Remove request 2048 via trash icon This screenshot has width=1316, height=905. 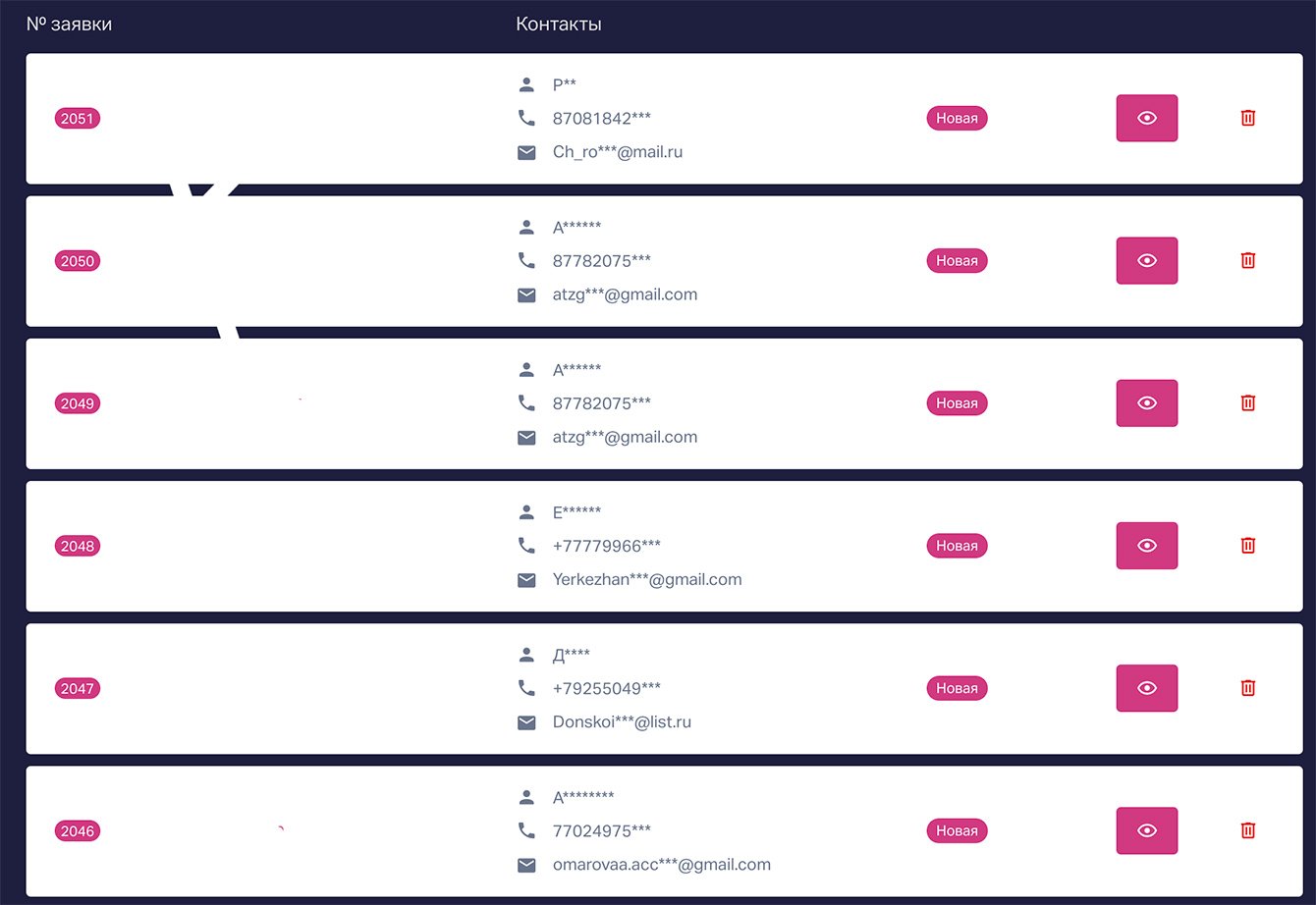(x=1247, y=545)
